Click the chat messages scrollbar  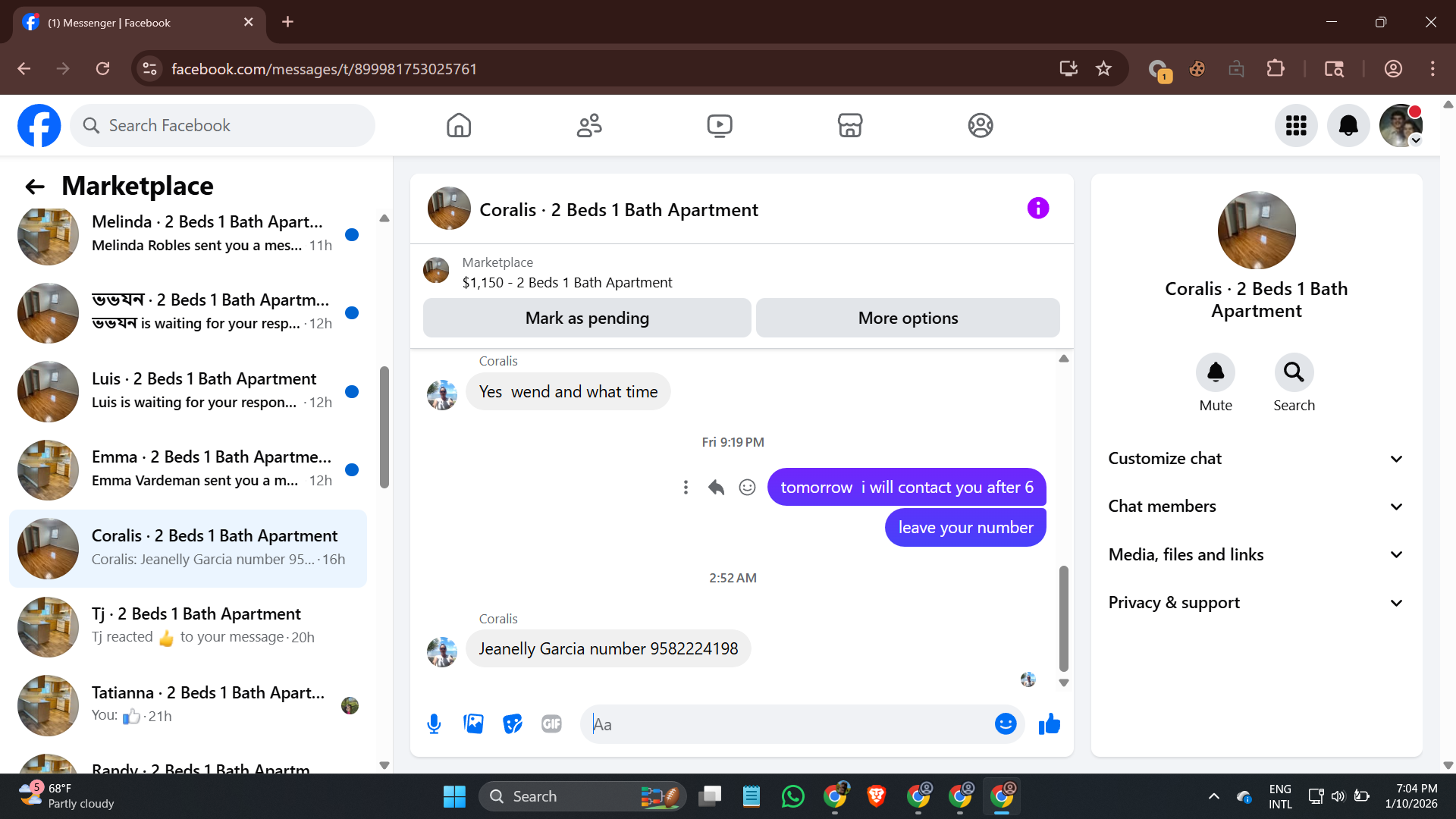click(x=1063, y=618)
